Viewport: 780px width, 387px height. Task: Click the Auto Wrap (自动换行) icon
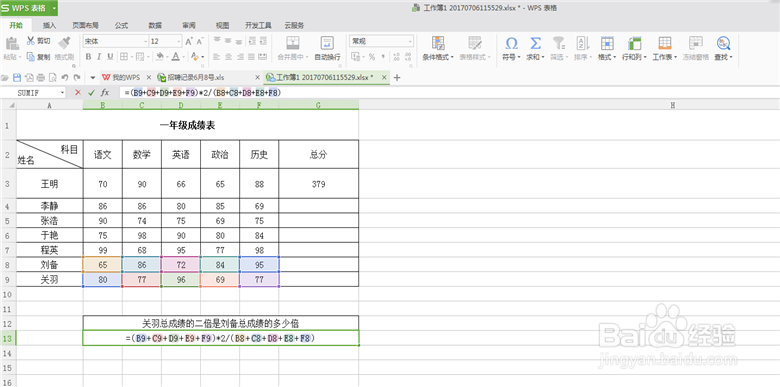tap(327, 43)
